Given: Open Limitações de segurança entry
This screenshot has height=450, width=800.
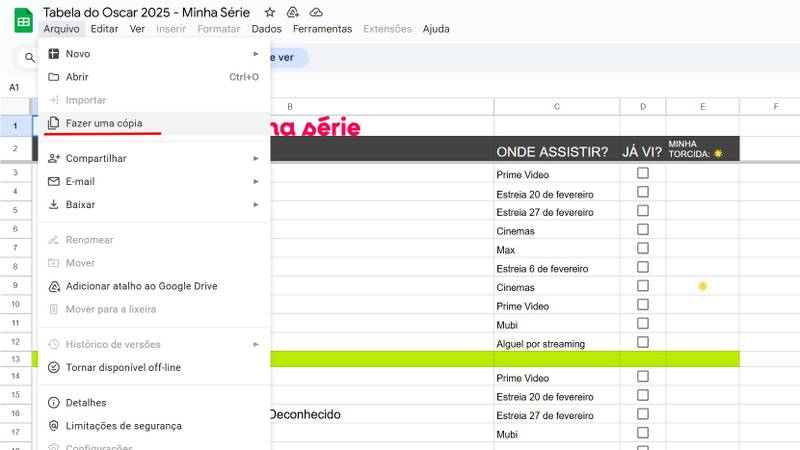Looking at the screenshot, I should point(154,426).
